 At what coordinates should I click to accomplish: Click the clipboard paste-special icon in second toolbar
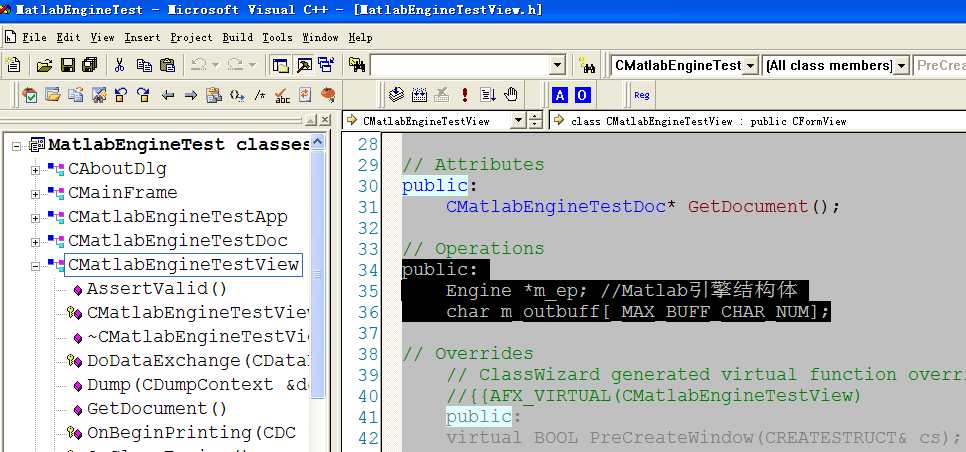pyautogui.click(x=214, y=95)
